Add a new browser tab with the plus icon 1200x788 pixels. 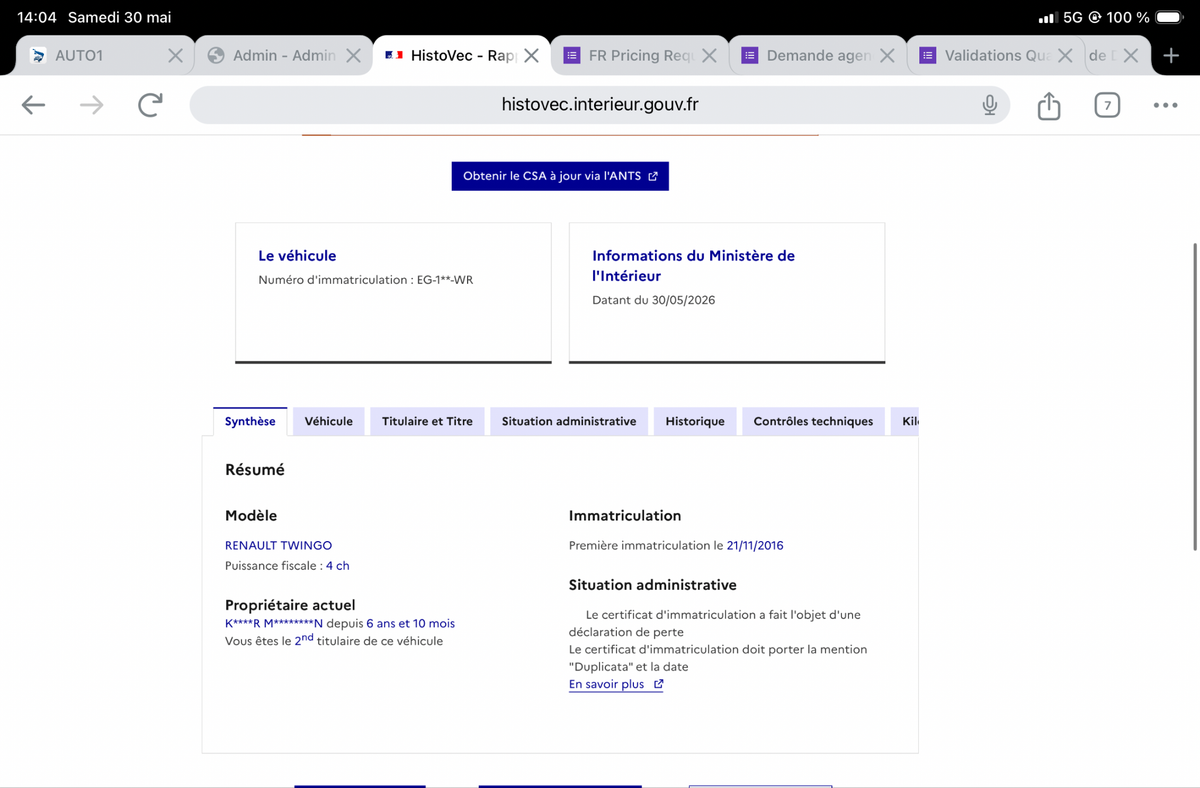click(x=1172, y=55)
